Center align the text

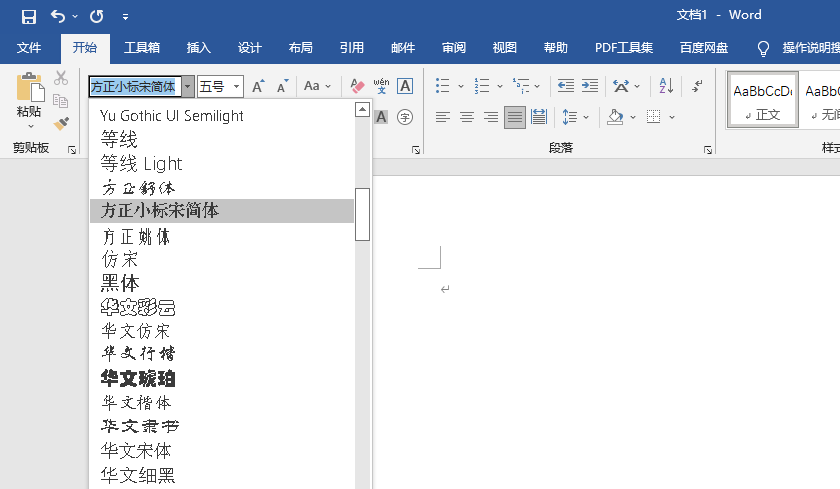(x=467, y=117)
